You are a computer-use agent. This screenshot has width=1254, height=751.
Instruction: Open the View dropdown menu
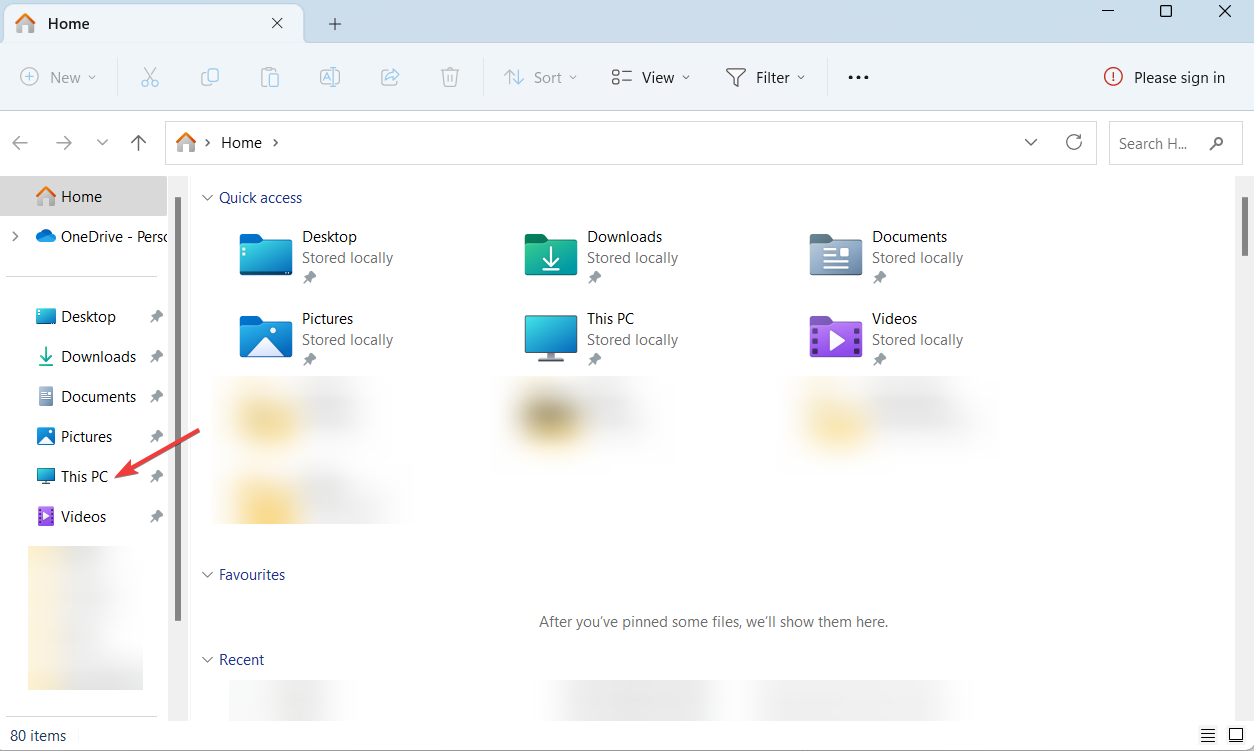point(651,77)
